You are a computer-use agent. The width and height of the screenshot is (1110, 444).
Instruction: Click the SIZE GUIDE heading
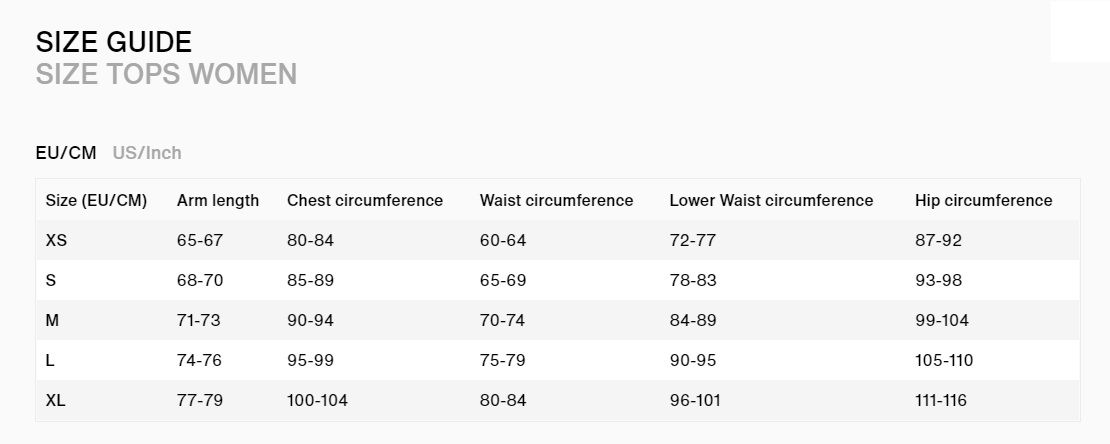(113, 42)
